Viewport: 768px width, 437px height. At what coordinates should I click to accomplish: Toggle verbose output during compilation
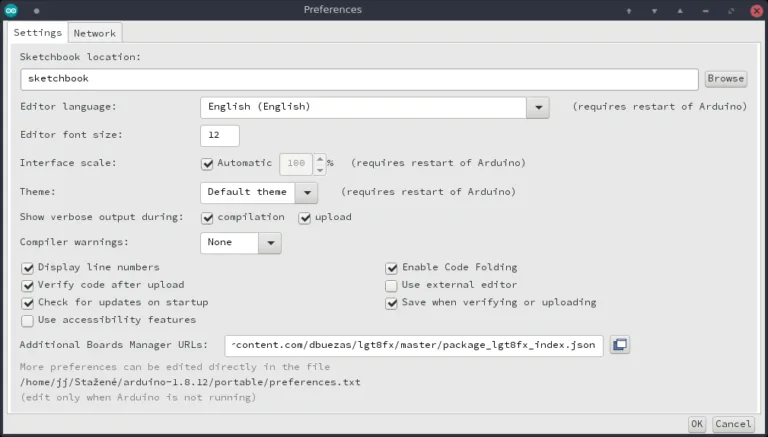click(207, 218)
